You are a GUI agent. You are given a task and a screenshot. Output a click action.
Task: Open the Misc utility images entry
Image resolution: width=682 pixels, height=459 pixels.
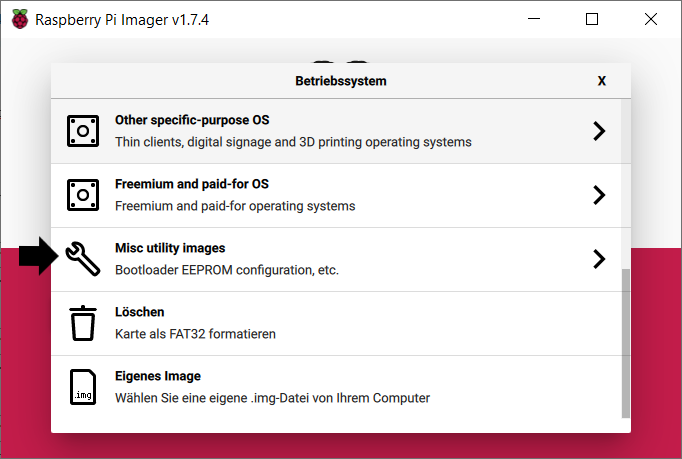tap(336, 259)
